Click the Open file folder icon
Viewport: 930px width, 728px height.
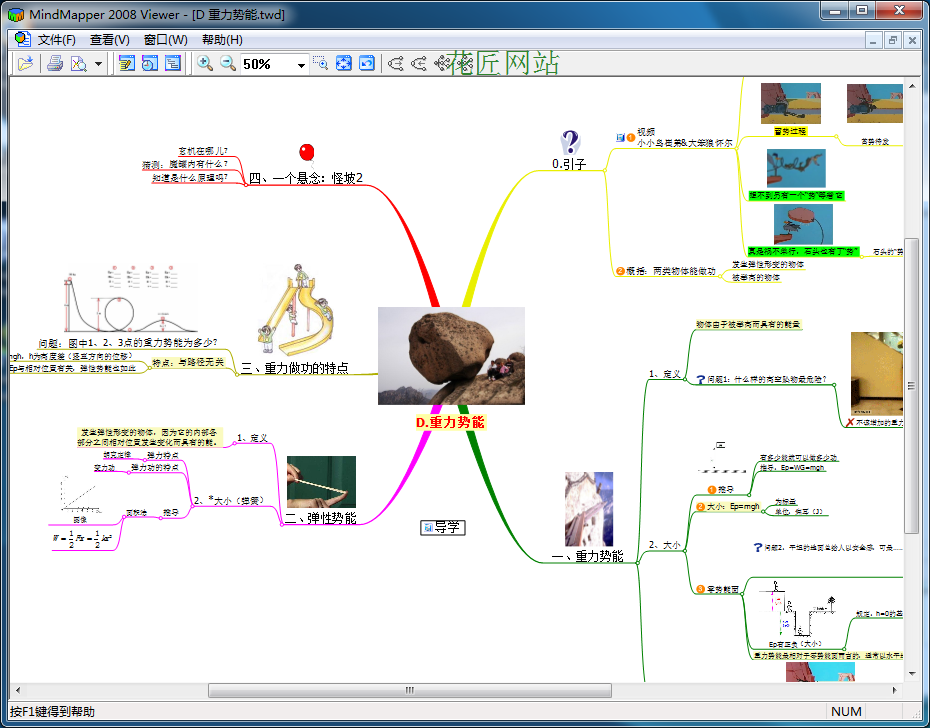25,64
